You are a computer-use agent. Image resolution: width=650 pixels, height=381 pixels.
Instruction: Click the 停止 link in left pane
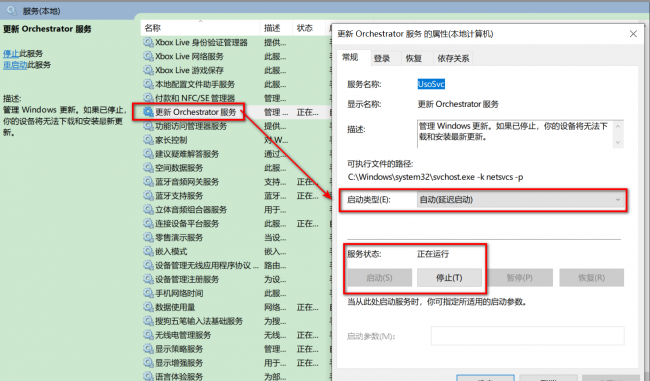coord(11,53)
